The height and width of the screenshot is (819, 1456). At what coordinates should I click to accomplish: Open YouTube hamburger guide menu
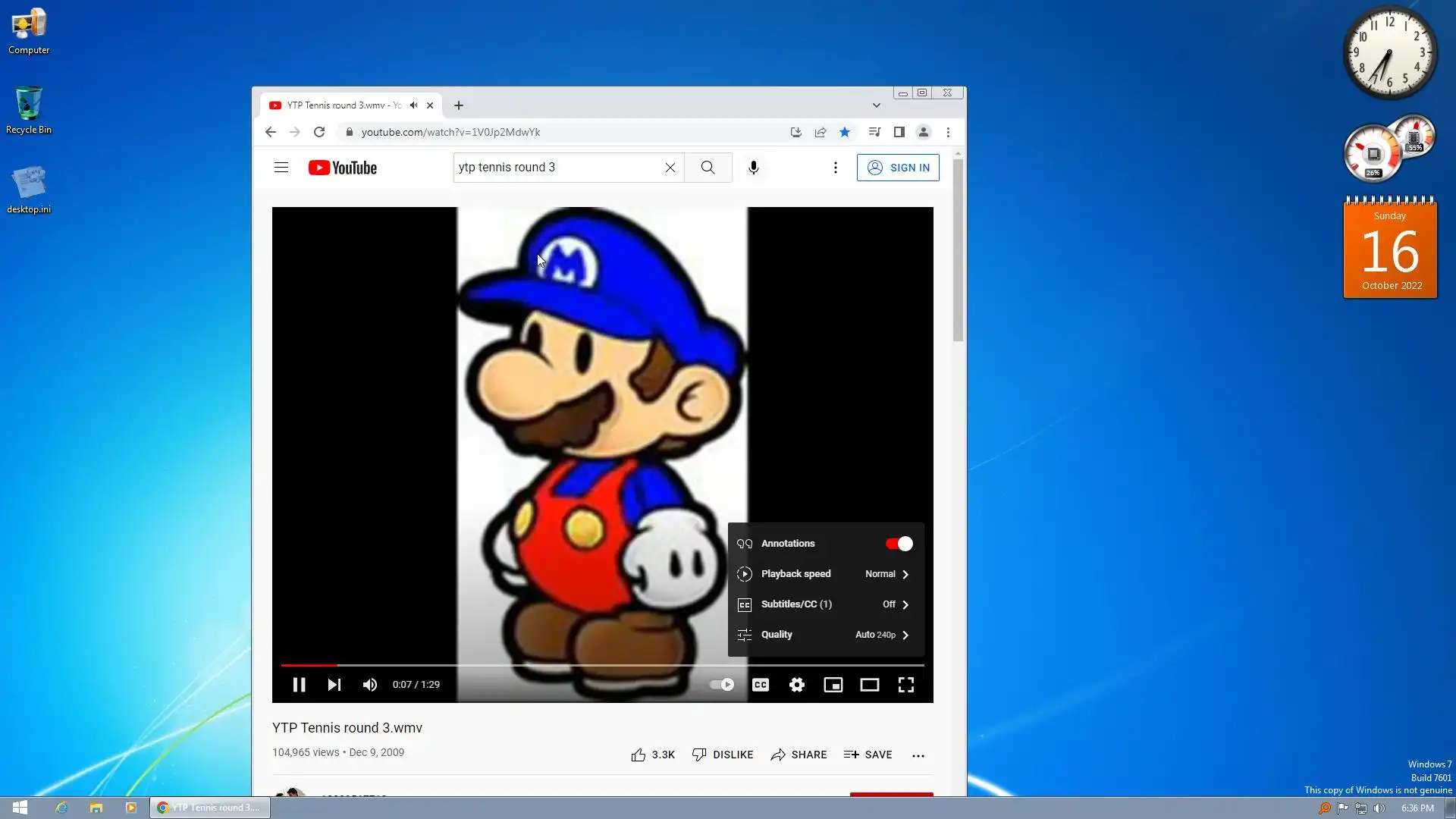point(281,168)
